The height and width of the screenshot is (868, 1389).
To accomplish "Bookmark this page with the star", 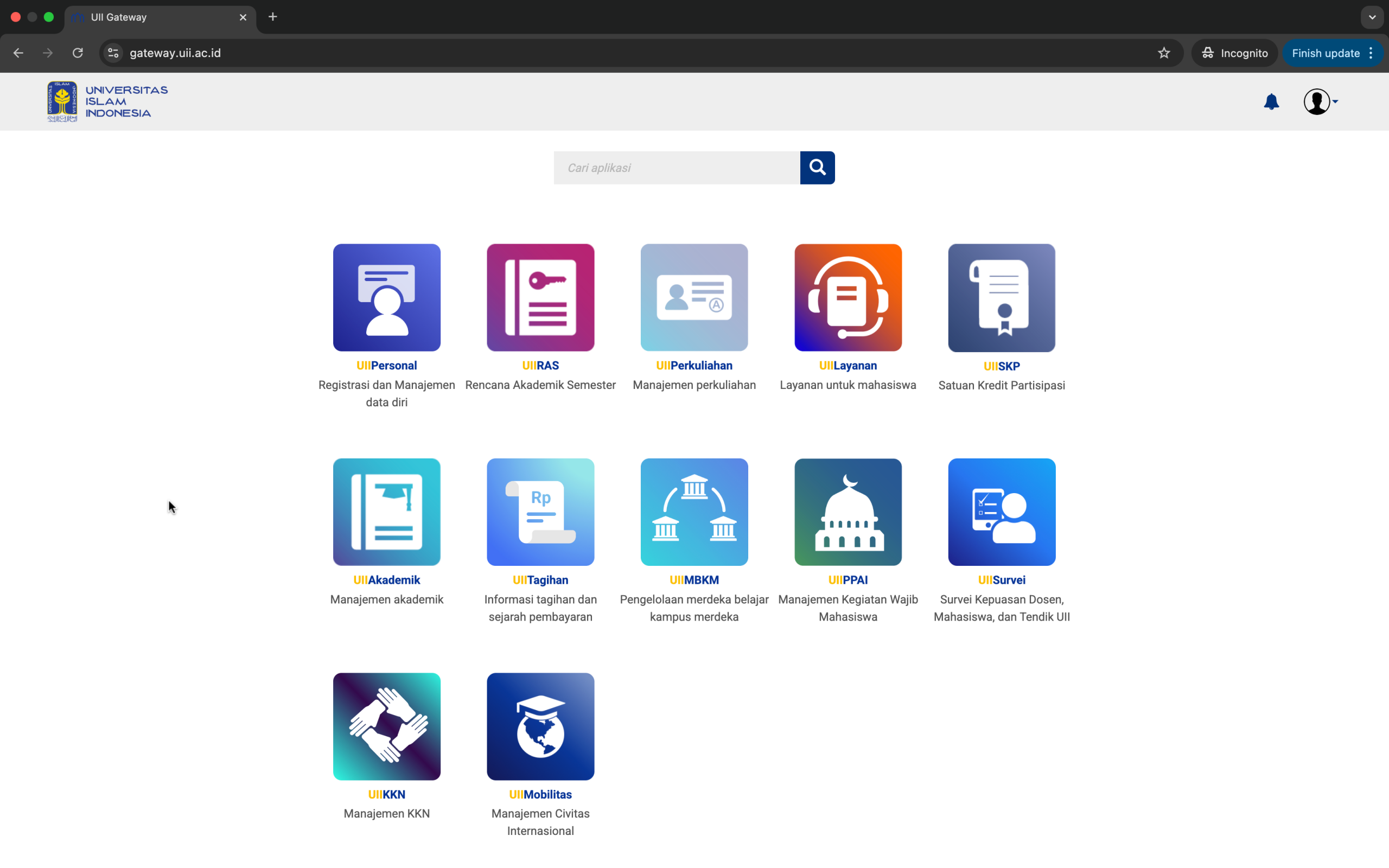I will click(1163, 53).
